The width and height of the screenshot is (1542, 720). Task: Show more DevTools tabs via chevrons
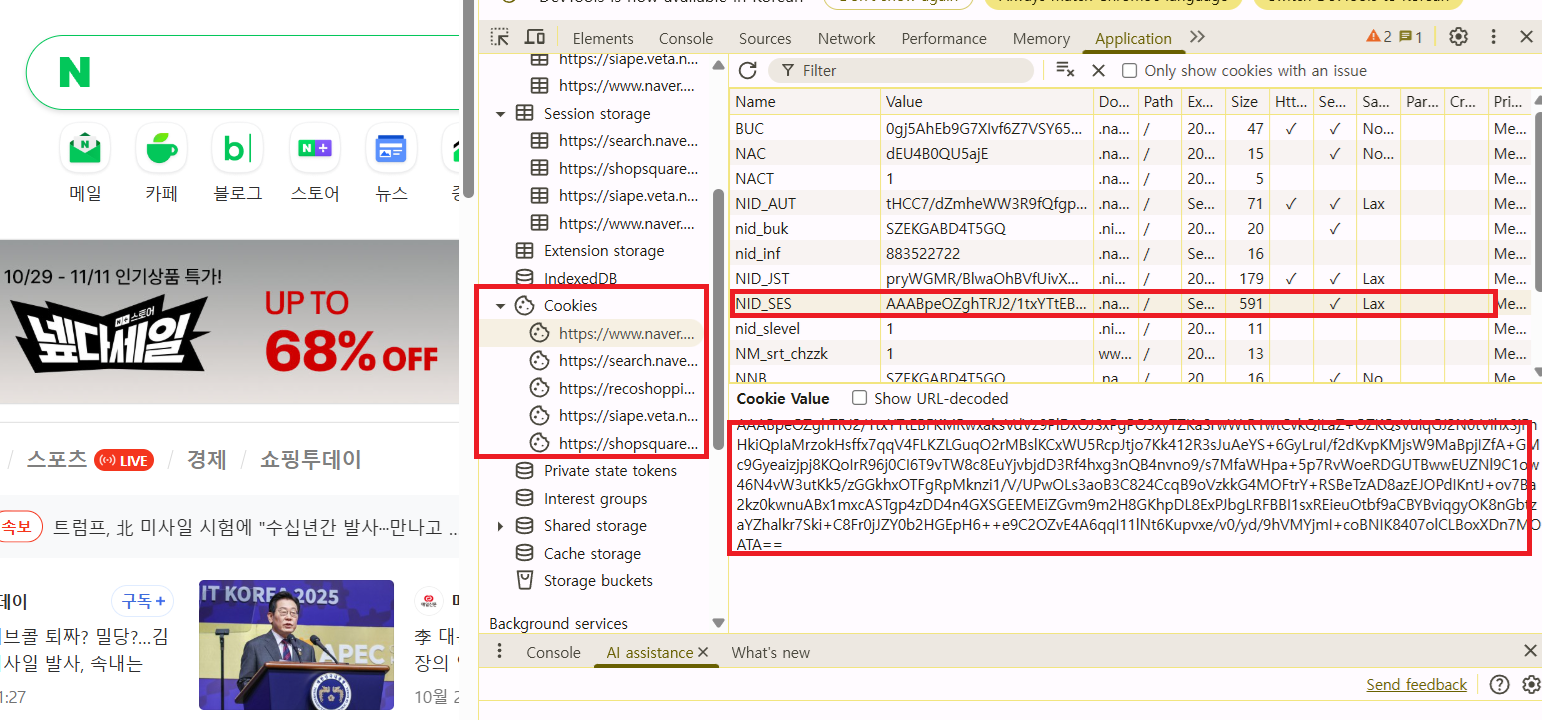pos(1197,37)
